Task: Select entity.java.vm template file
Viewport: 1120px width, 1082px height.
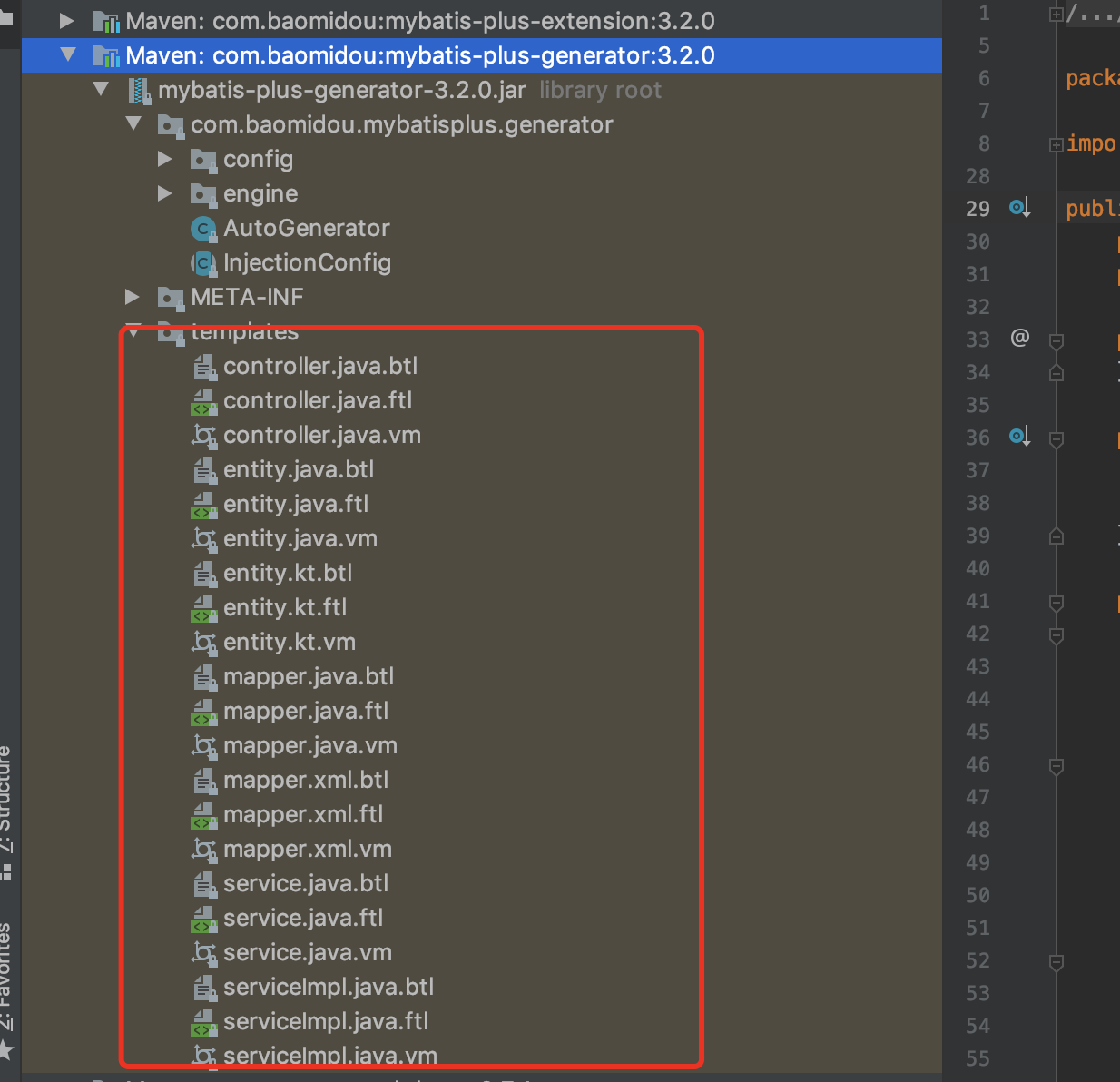Action: pyautogui.click(x=300, y=538)
